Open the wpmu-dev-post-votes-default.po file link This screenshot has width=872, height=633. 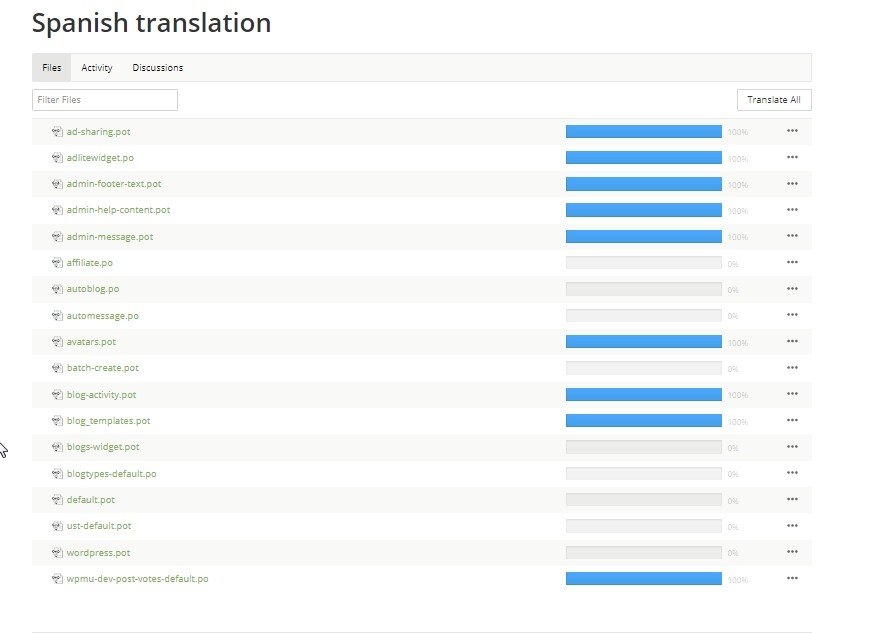point(137,579)
